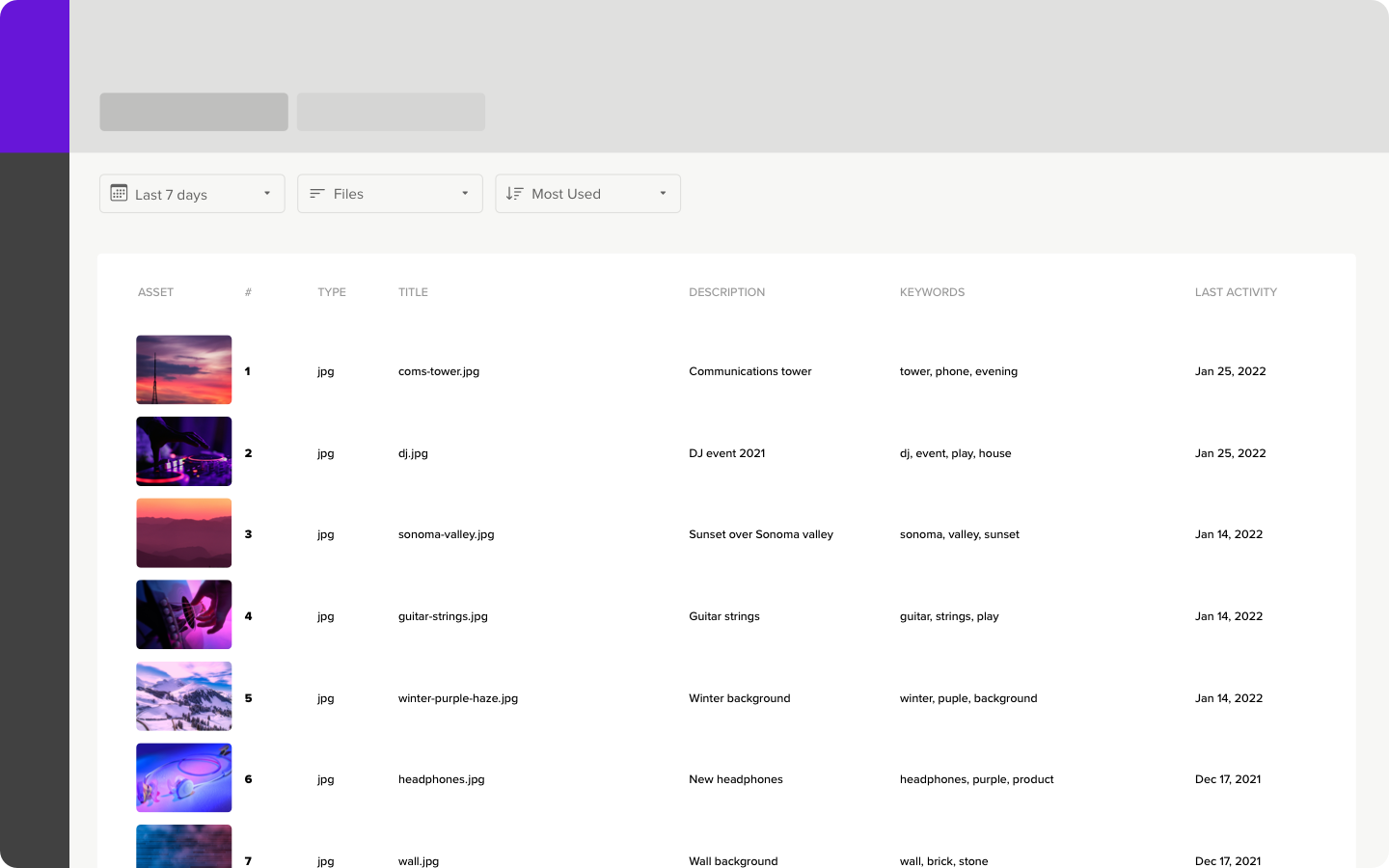Screen dimensions: 1389x868
Task: Click the calendar icon in date filter
Action: pos(119,193)
